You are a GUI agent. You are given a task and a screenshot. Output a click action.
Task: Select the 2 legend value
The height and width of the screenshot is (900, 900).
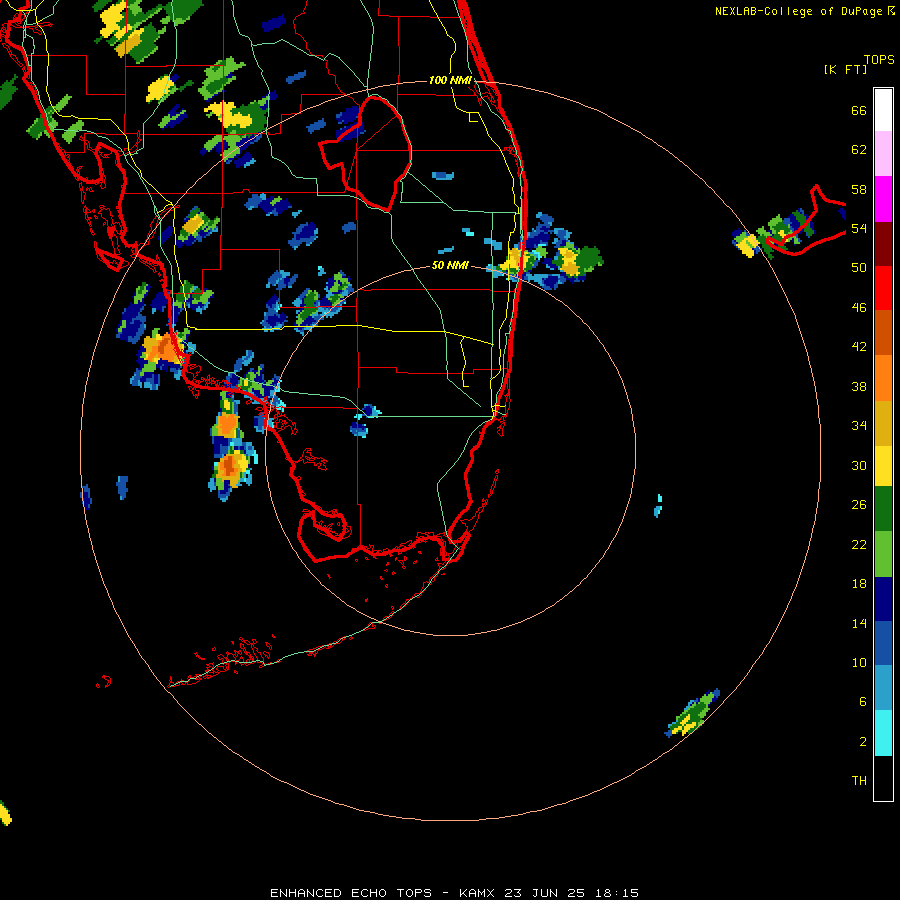click(x=862, y=741)
